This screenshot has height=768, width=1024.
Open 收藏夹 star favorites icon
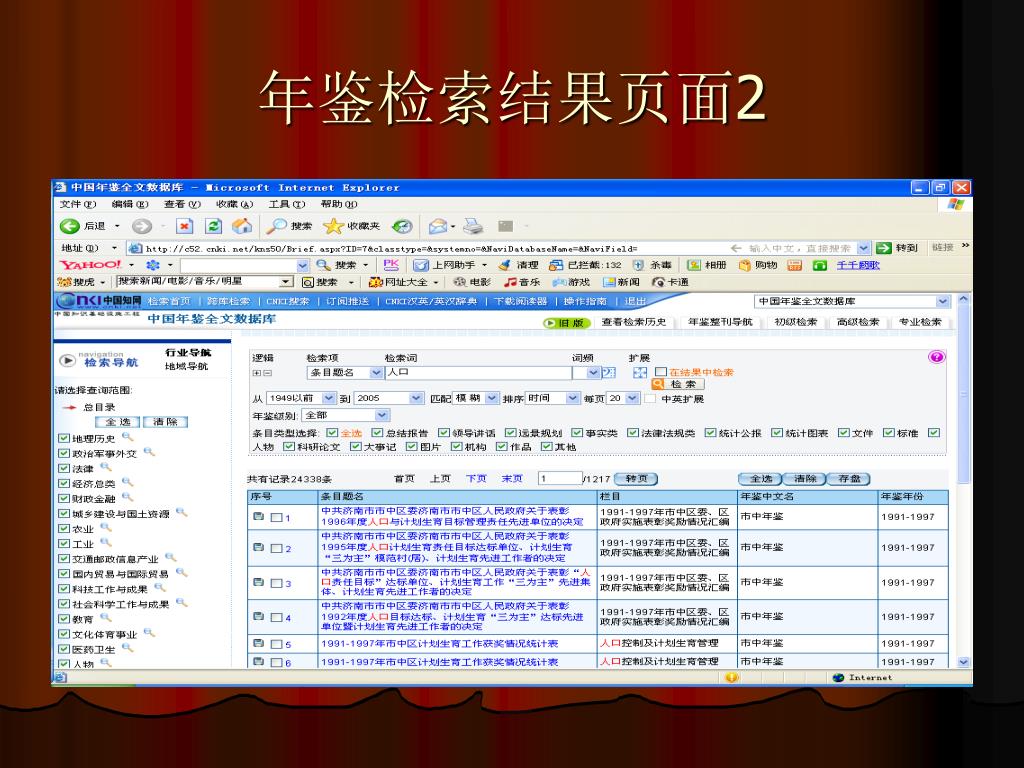pyautogui.click(x=333, y=227)
